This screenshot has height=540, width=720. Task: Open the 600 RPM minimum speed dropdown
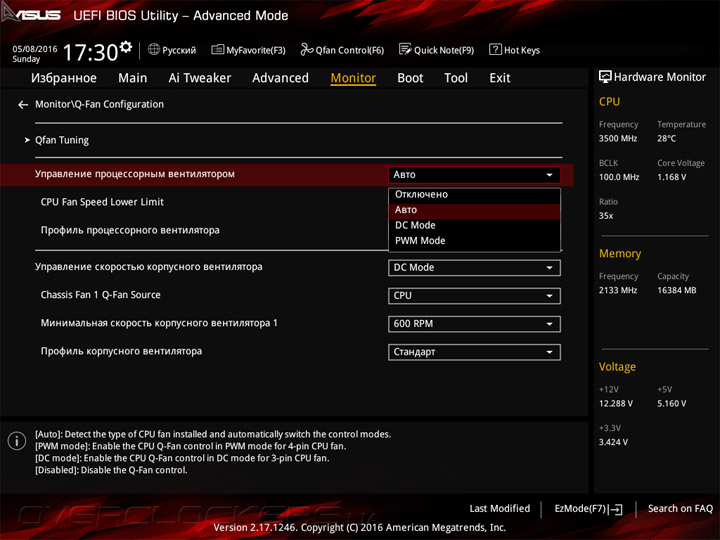click(474, 324)
